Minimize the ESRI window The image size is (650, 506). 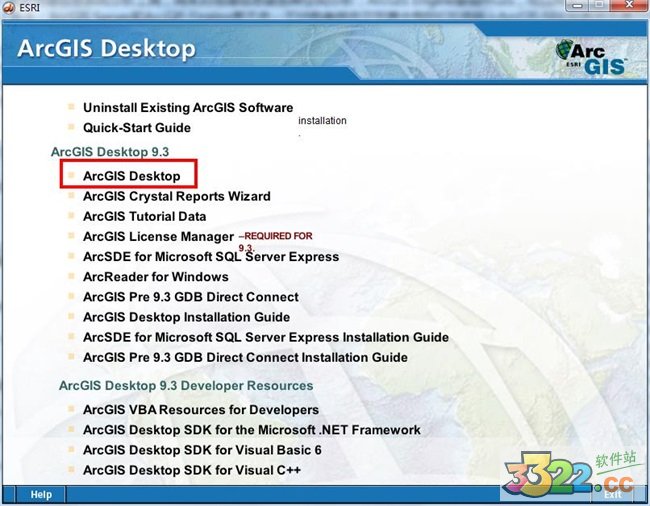click(x=577, y=5)
